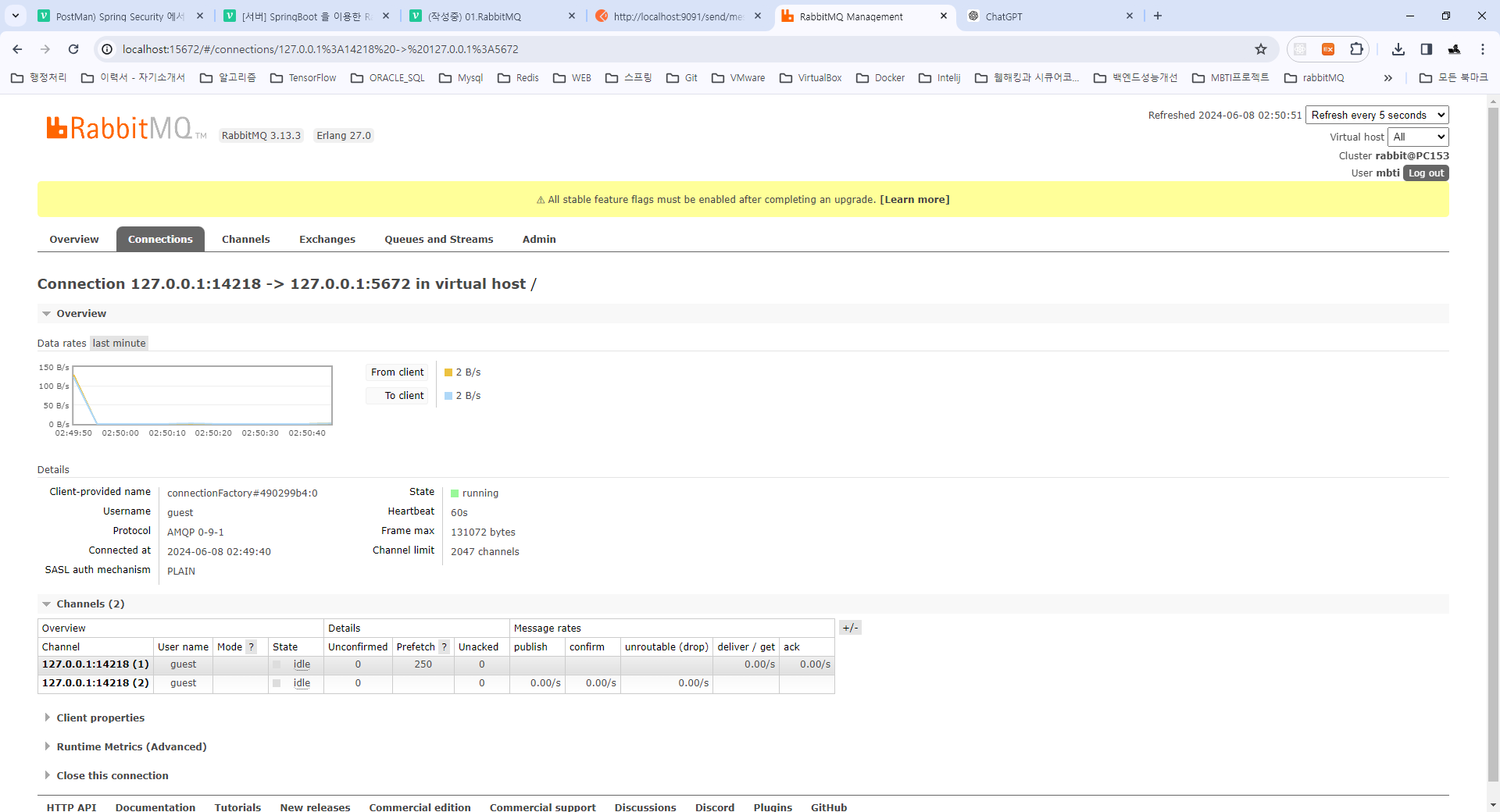Expand the Close this connection section
The image size is (1500, 812).
[105, 775]
